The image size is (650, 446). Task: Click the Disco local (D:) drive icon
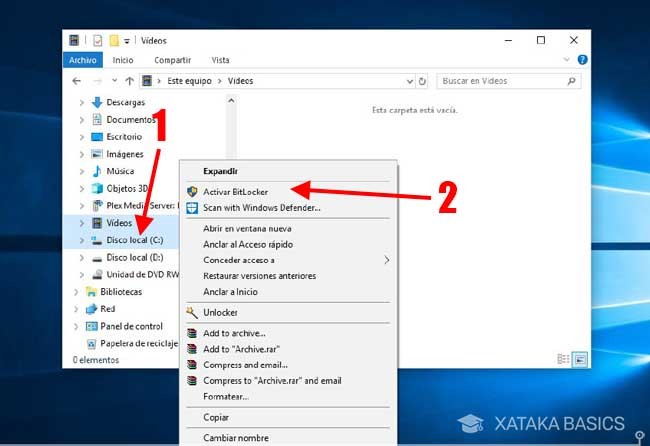(97, 258)
